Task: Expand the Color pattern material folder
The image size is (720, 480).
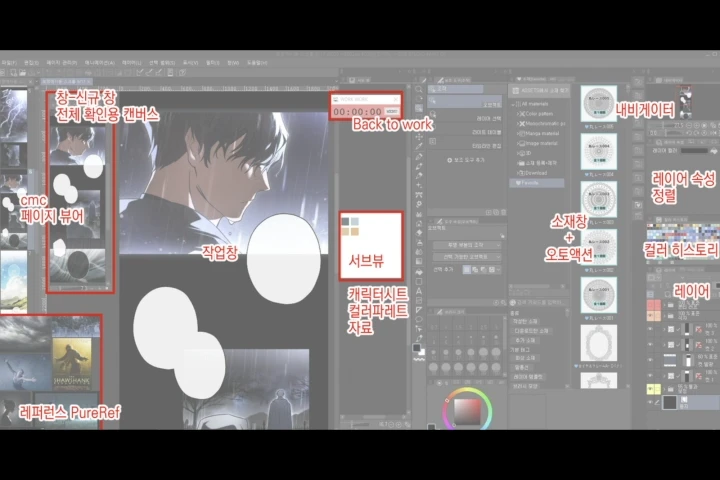Action: [518, 113]
